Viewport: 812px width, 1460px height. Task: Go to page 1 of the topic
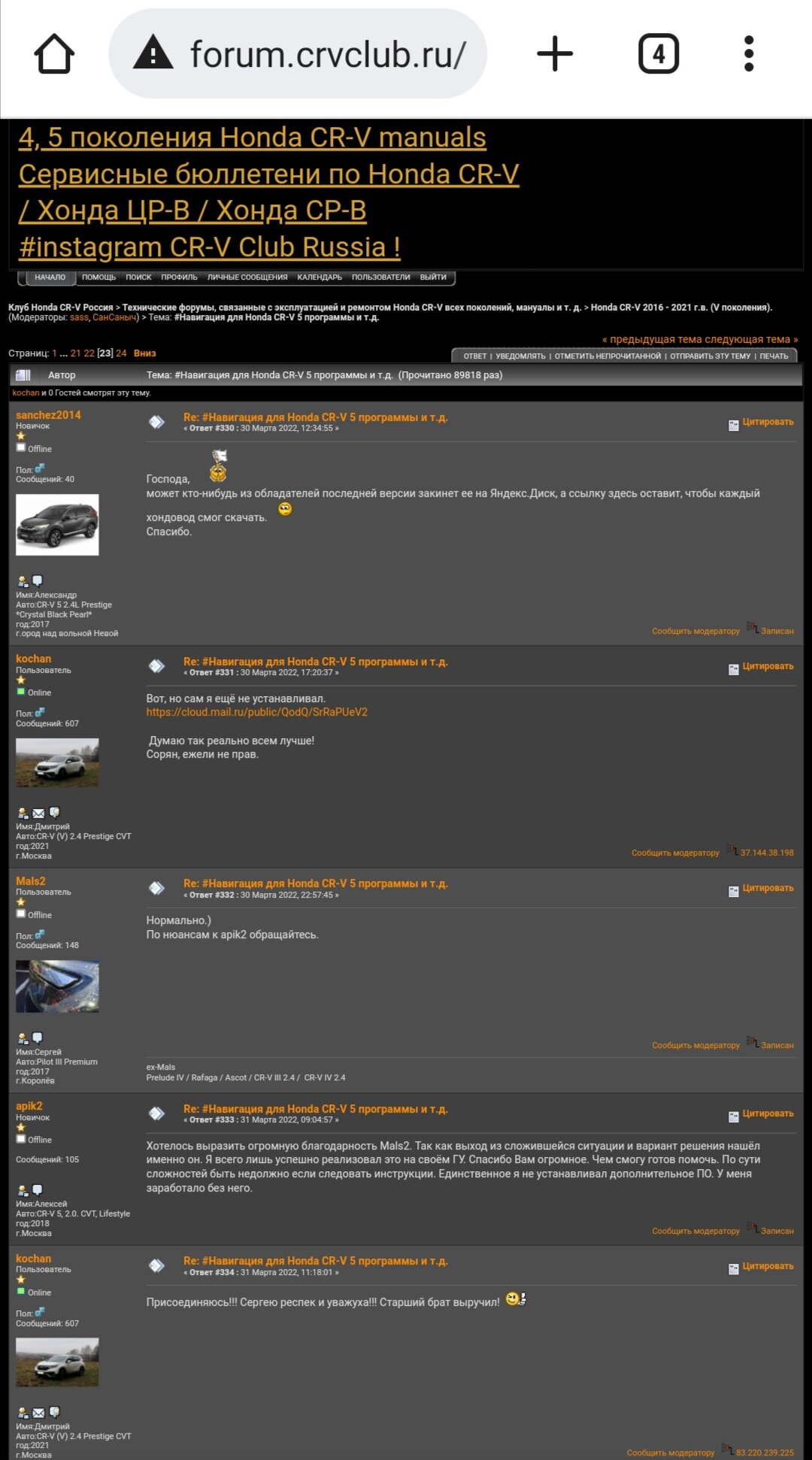(x=54, y=353)
